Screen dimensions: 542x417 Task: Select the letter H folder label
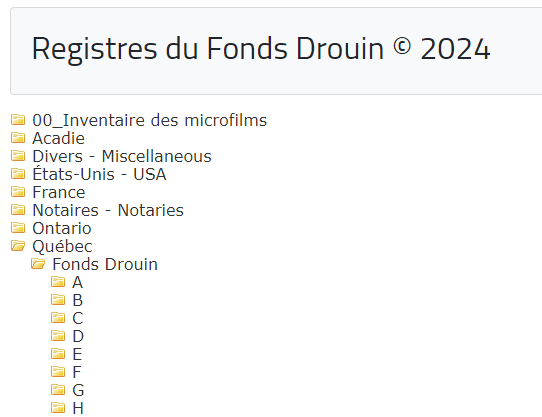(x=78, y=408)
